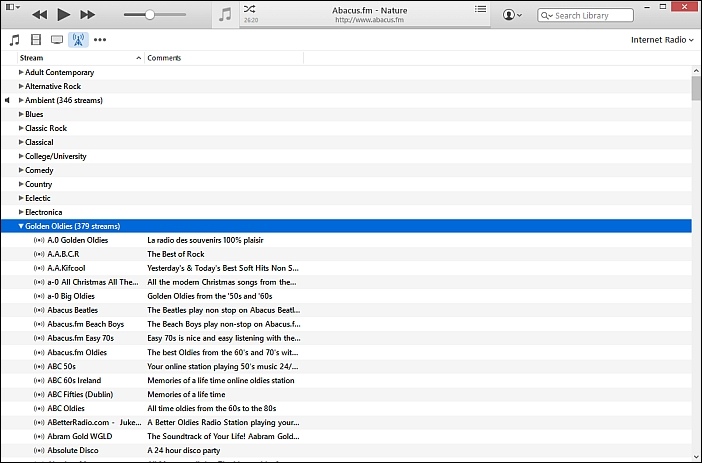
Task: Click the Absolute Disco stream icon
Action: pos(39,450)
